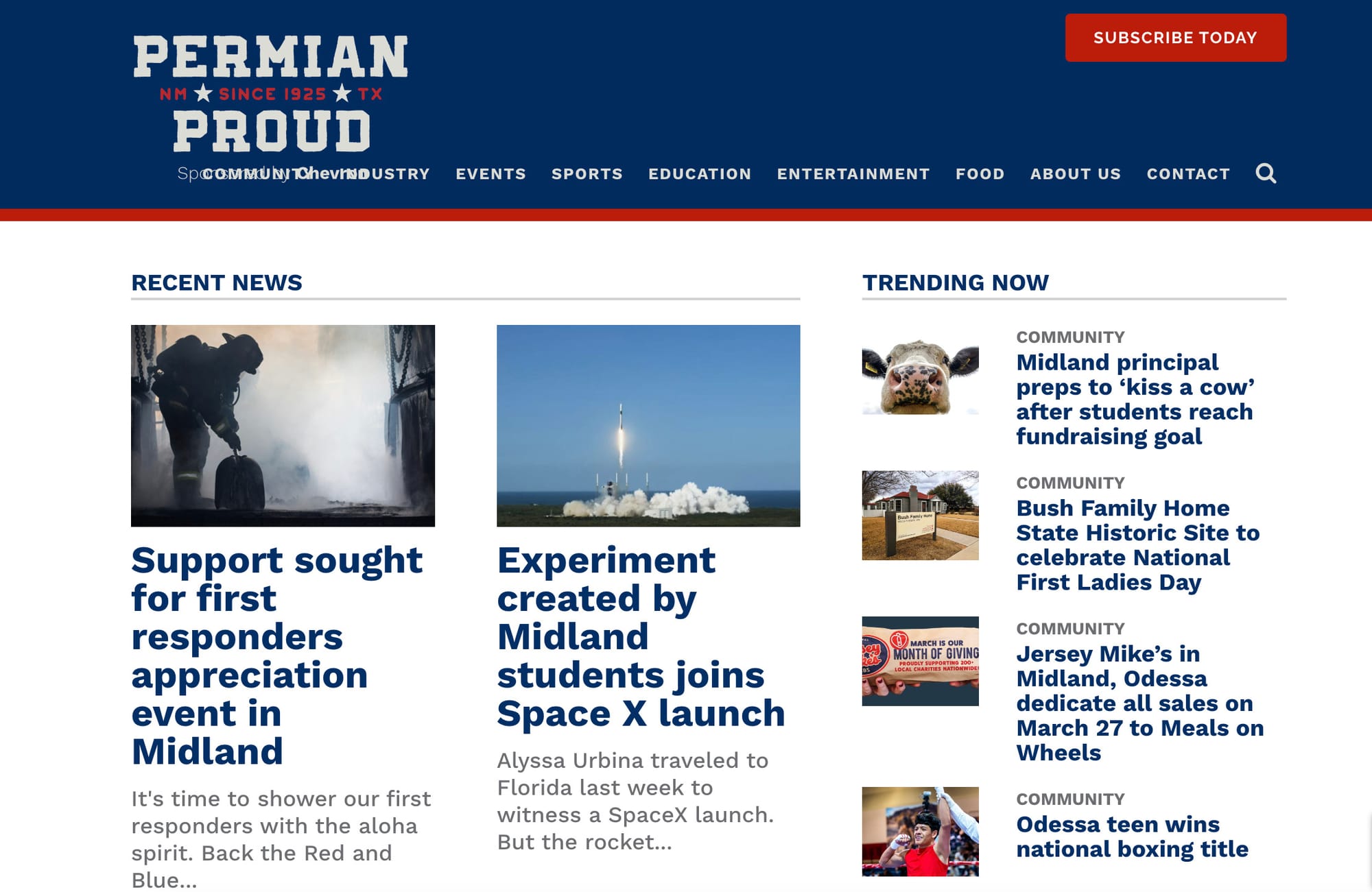Open the search magnifier icon
Viewport: 1372px width, 892px height.
pyautogui.click(x=1266, y=173)
